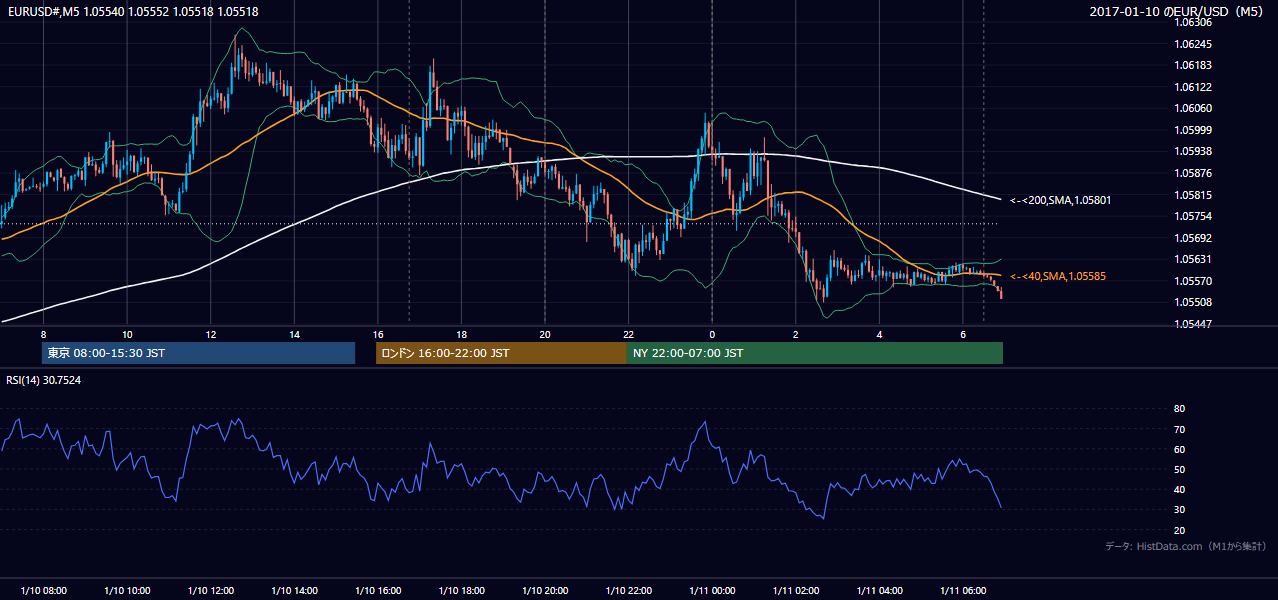Image resolution: width=1278 pixels, height=600 pixels.
Task: Click price axis label 1.05999
Action: [x=1193, y=130]
